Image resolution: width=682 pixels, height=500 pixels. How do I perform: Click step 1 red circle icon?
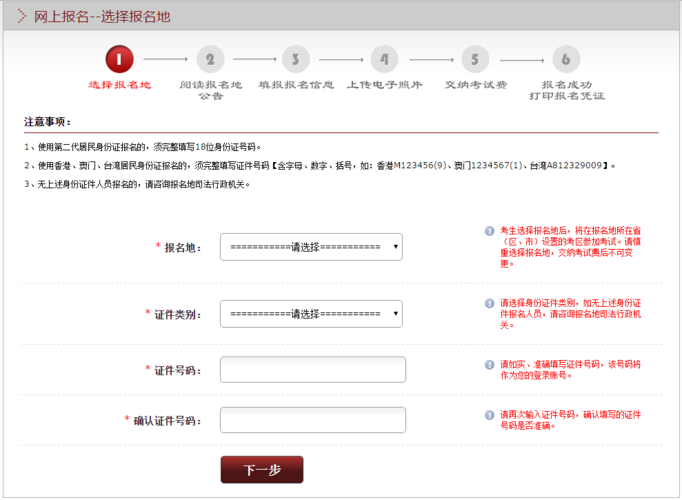pos(119,59)
